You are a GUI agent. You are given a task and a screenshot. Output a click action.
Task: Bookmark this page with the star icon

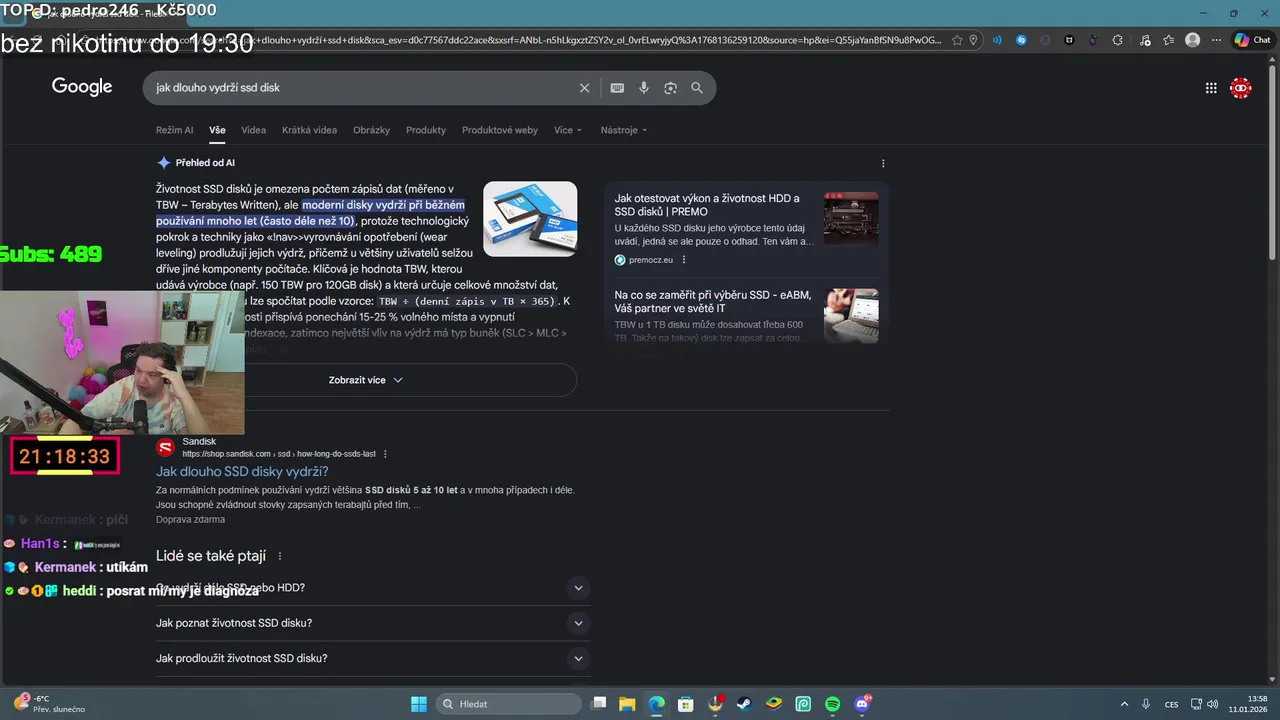957,40
